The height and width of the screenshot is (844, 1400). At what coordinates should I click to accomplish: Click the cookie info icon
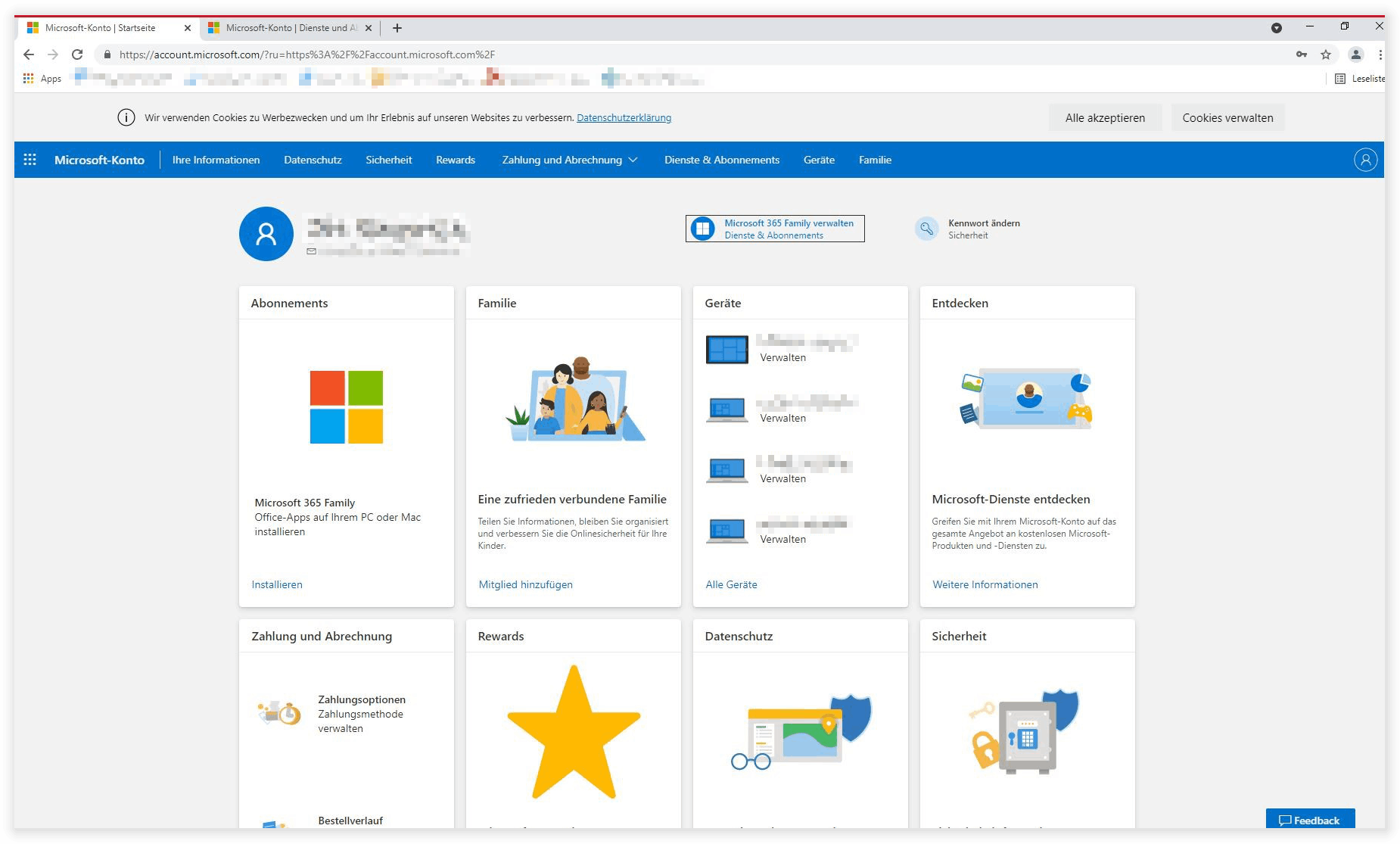click(x=126, y=117)
